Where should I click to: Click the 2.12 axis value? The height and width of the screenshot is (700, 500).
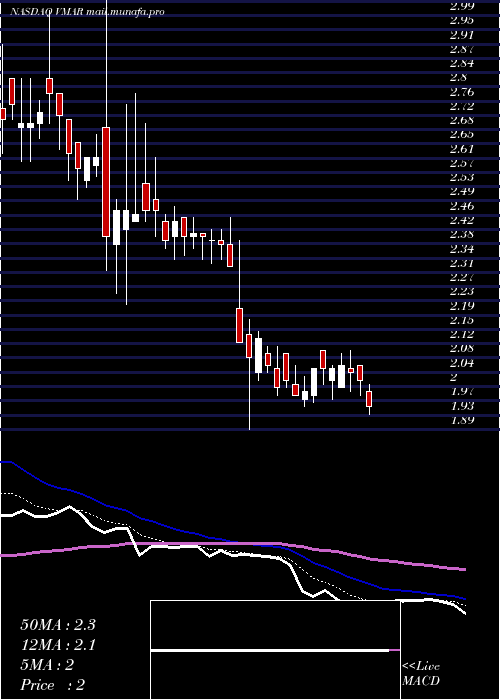[x=461, y=334]
